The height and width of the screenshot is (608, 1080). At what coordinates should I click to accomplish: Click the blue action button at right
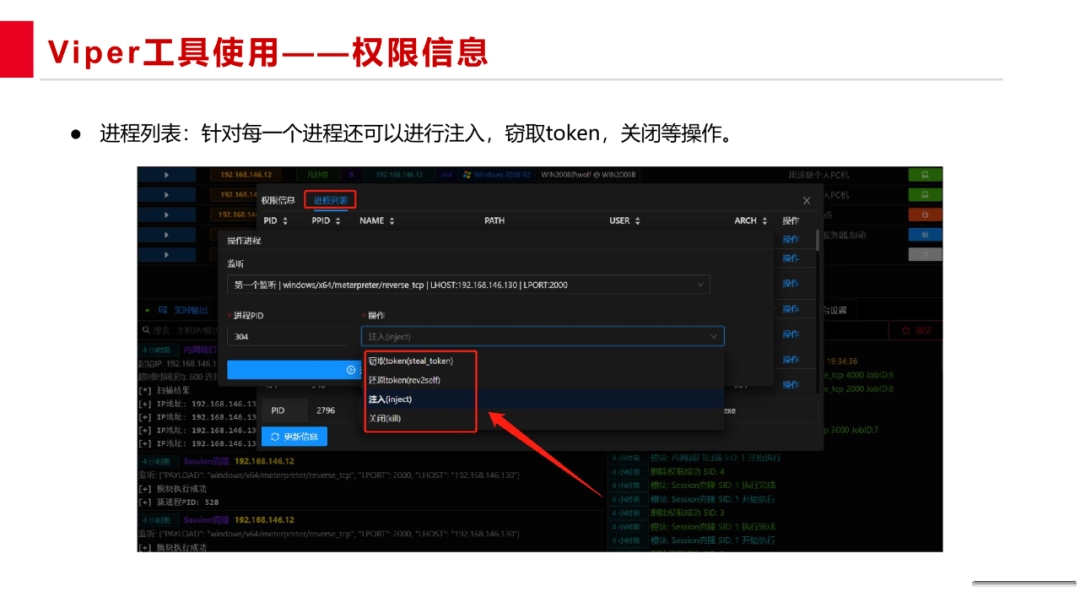pyautogui.click(x=924, y=235)
